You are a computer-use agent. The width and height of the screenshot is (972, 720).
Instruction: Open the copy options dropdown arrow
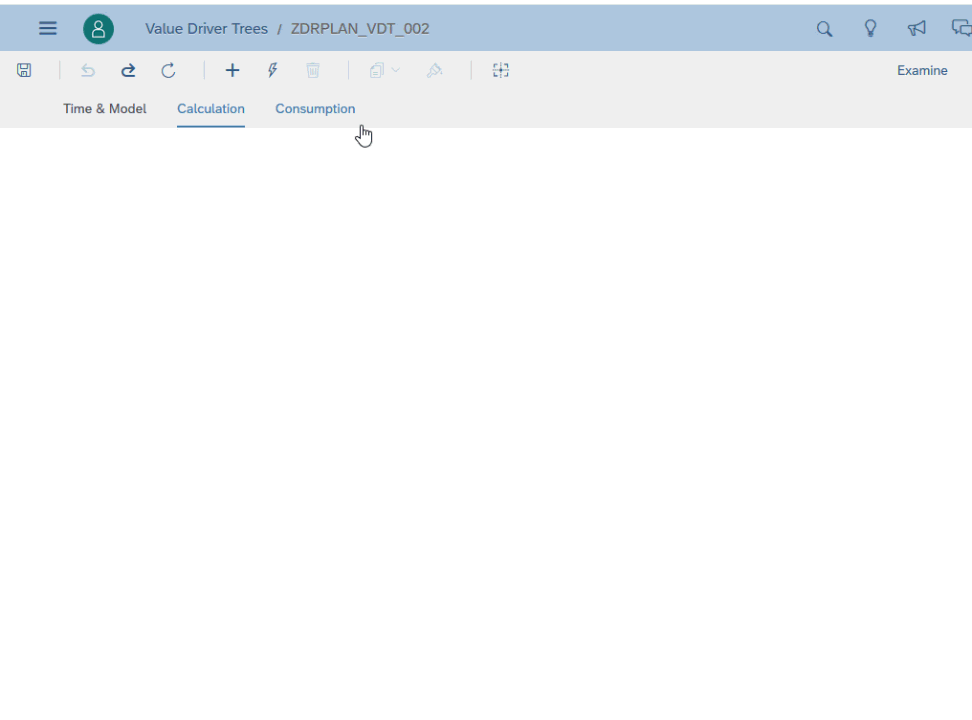(x=394, y=70)
